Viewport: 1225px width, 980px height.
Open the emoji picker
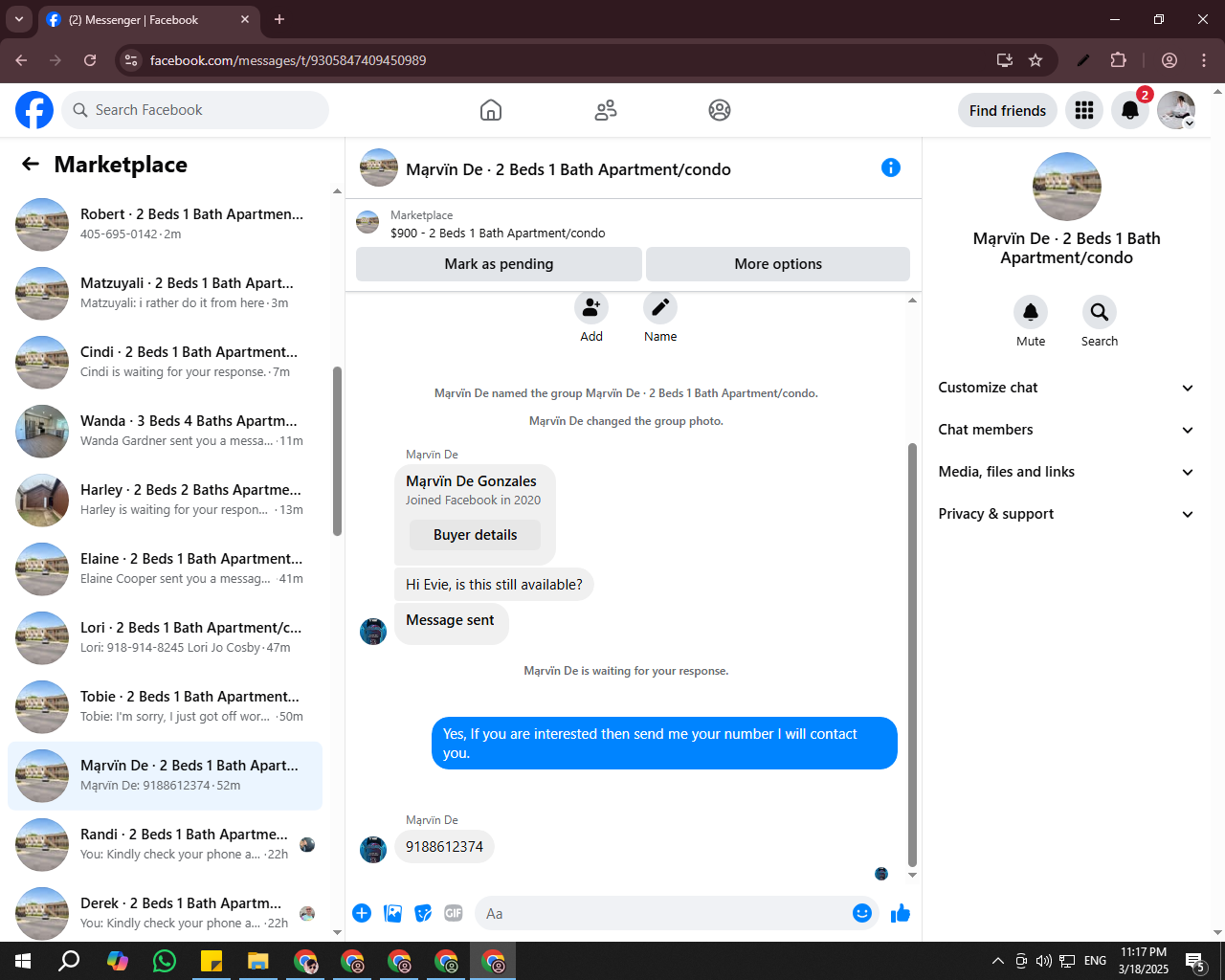(862, 913)
